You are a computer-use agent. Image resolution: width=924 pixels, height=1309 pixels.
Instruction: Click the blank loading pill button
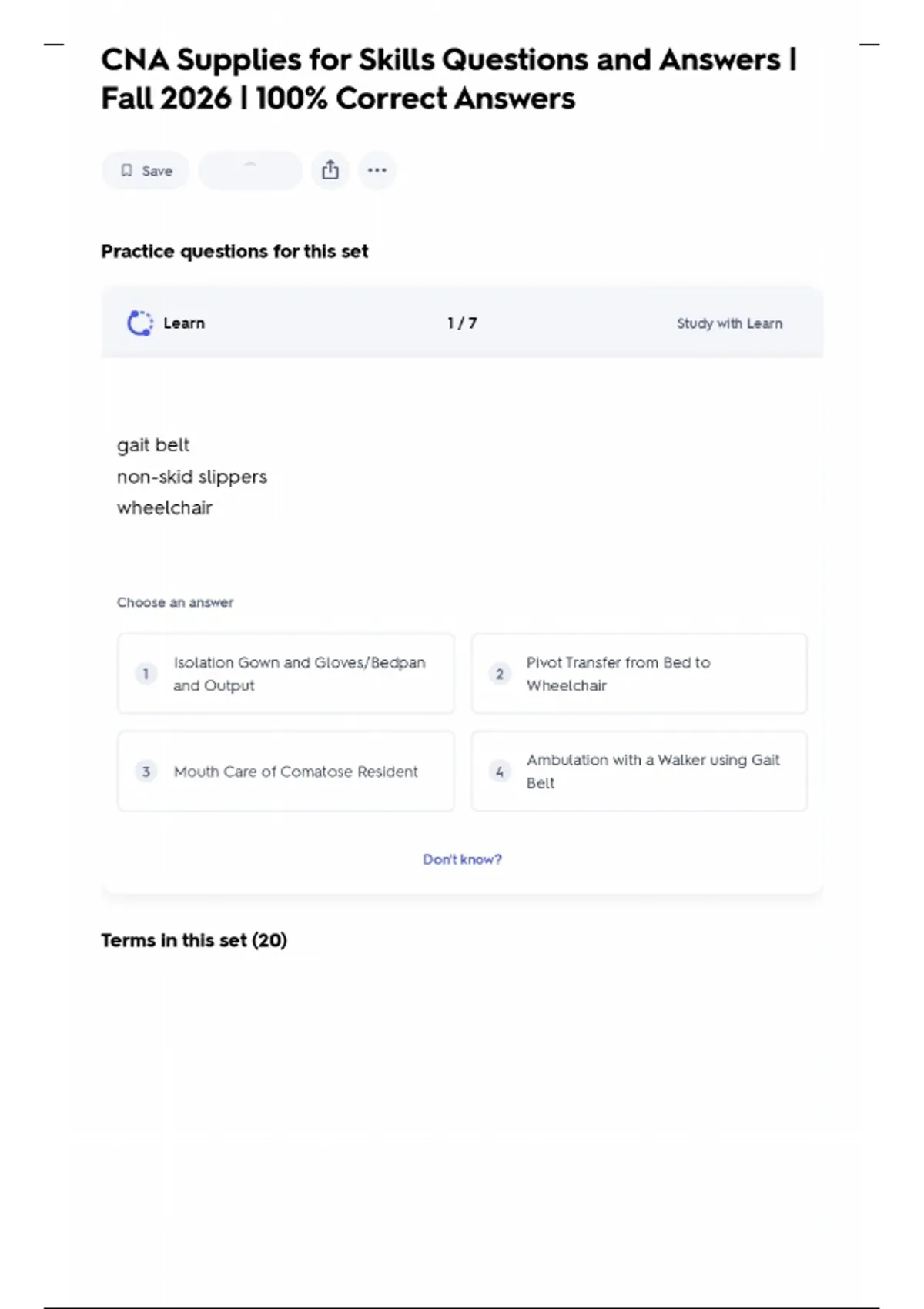[x=250, y=170]
